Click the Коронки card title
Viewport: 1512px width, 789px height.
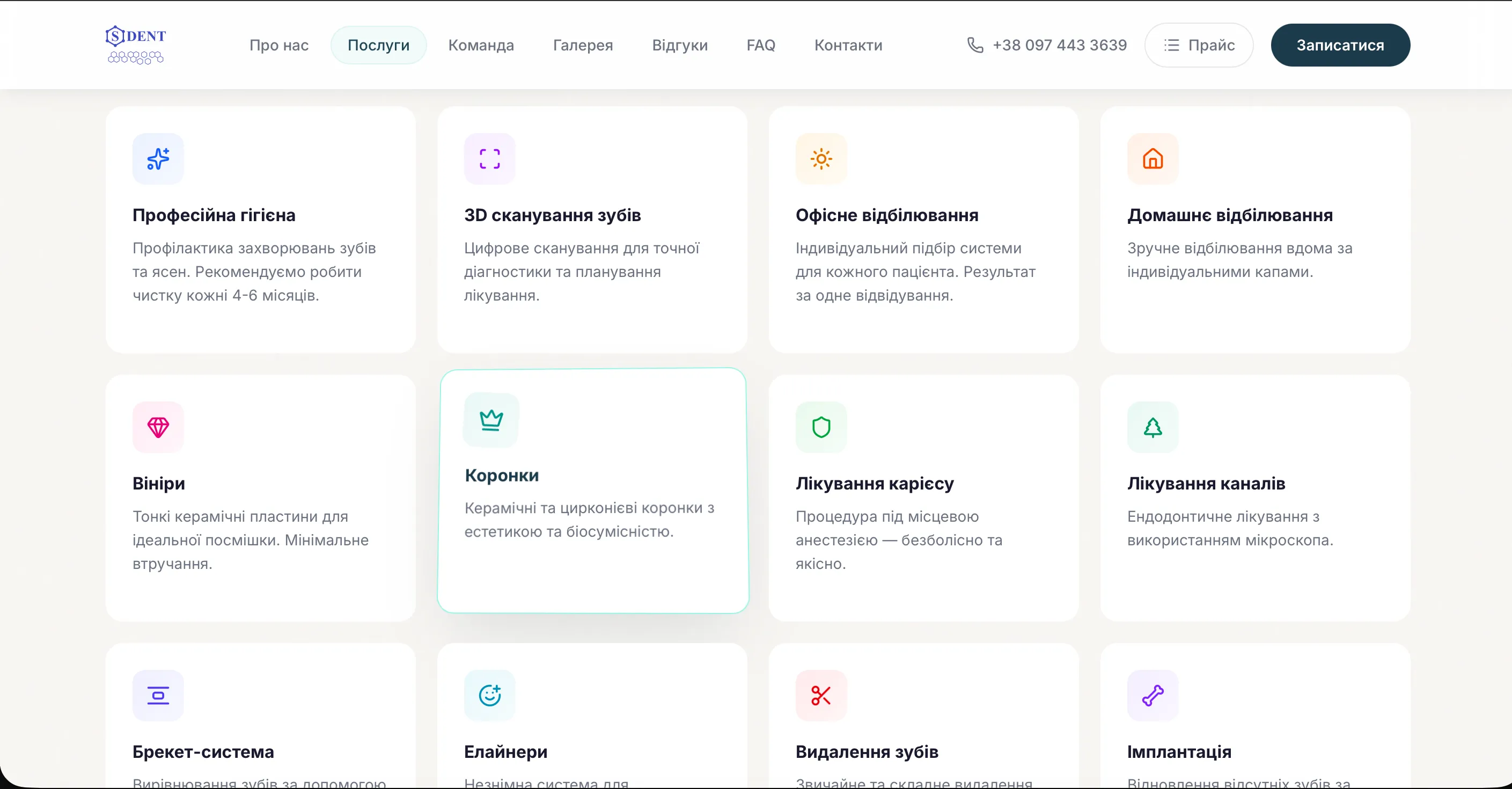pyautogui.click(x=502, y=476)
